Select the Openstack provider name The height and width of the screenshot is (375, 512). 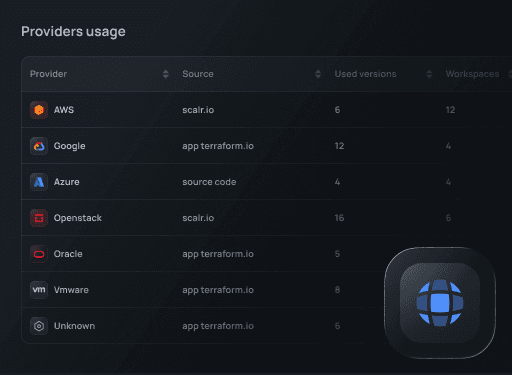point(78,218)
